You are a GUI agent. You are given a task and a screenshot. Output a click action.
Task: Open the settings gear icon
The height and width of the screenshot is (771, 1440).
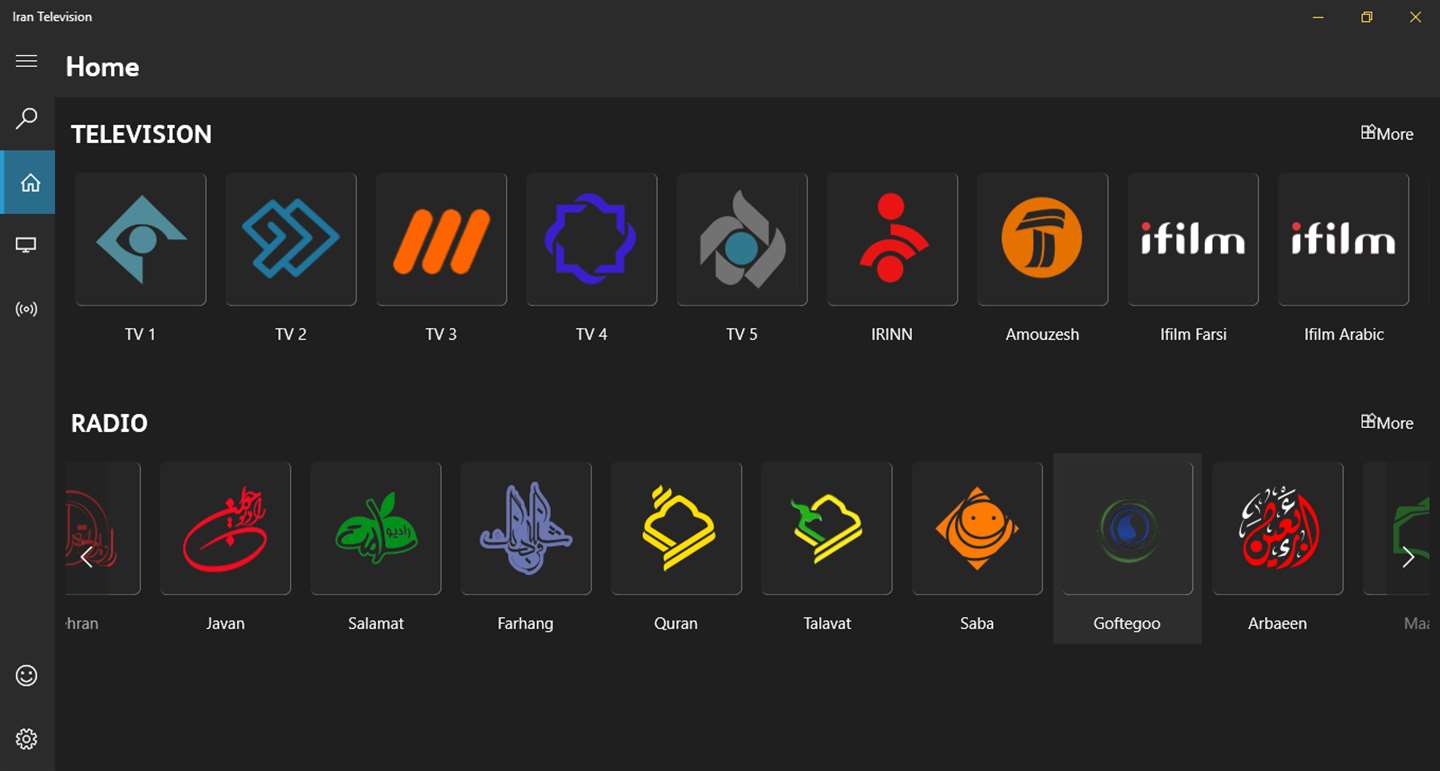[x=27, y=739]
